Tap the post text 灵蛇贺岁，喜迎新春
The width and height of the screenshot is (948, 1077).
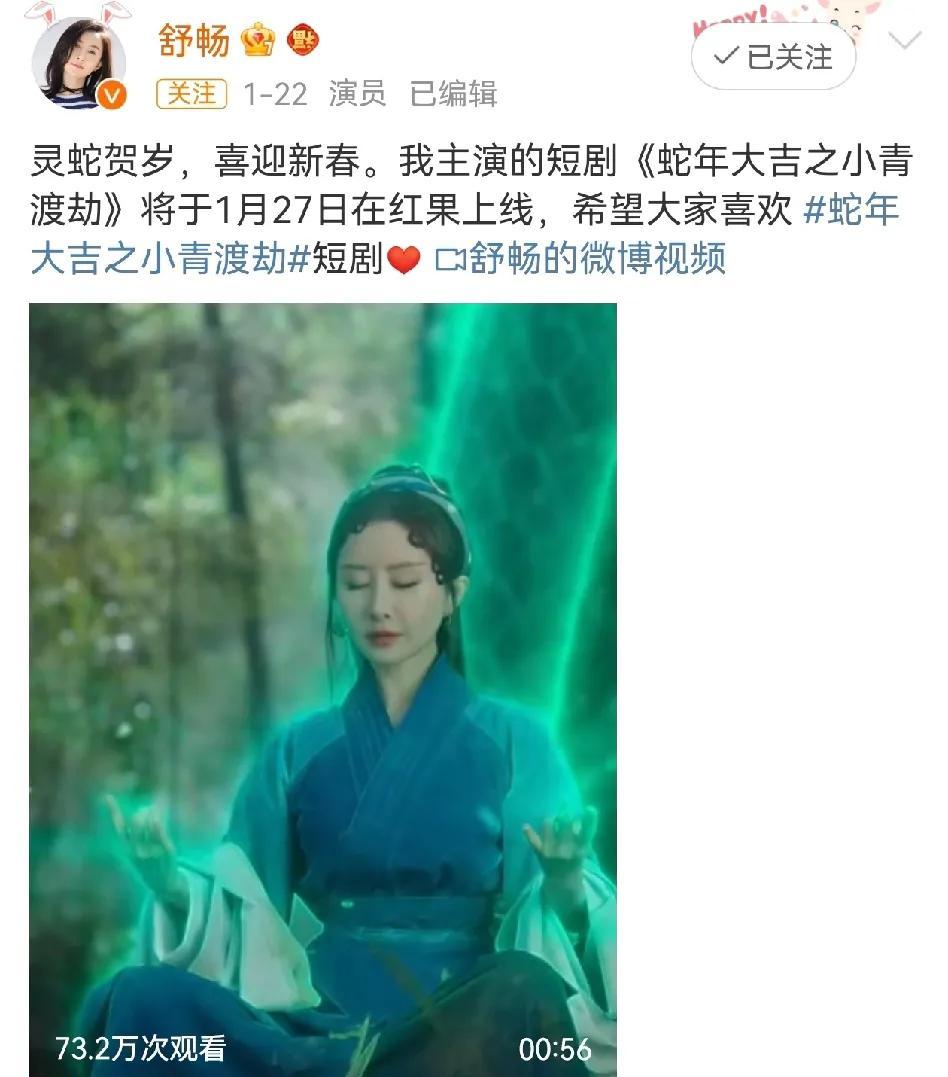point(195,161)
